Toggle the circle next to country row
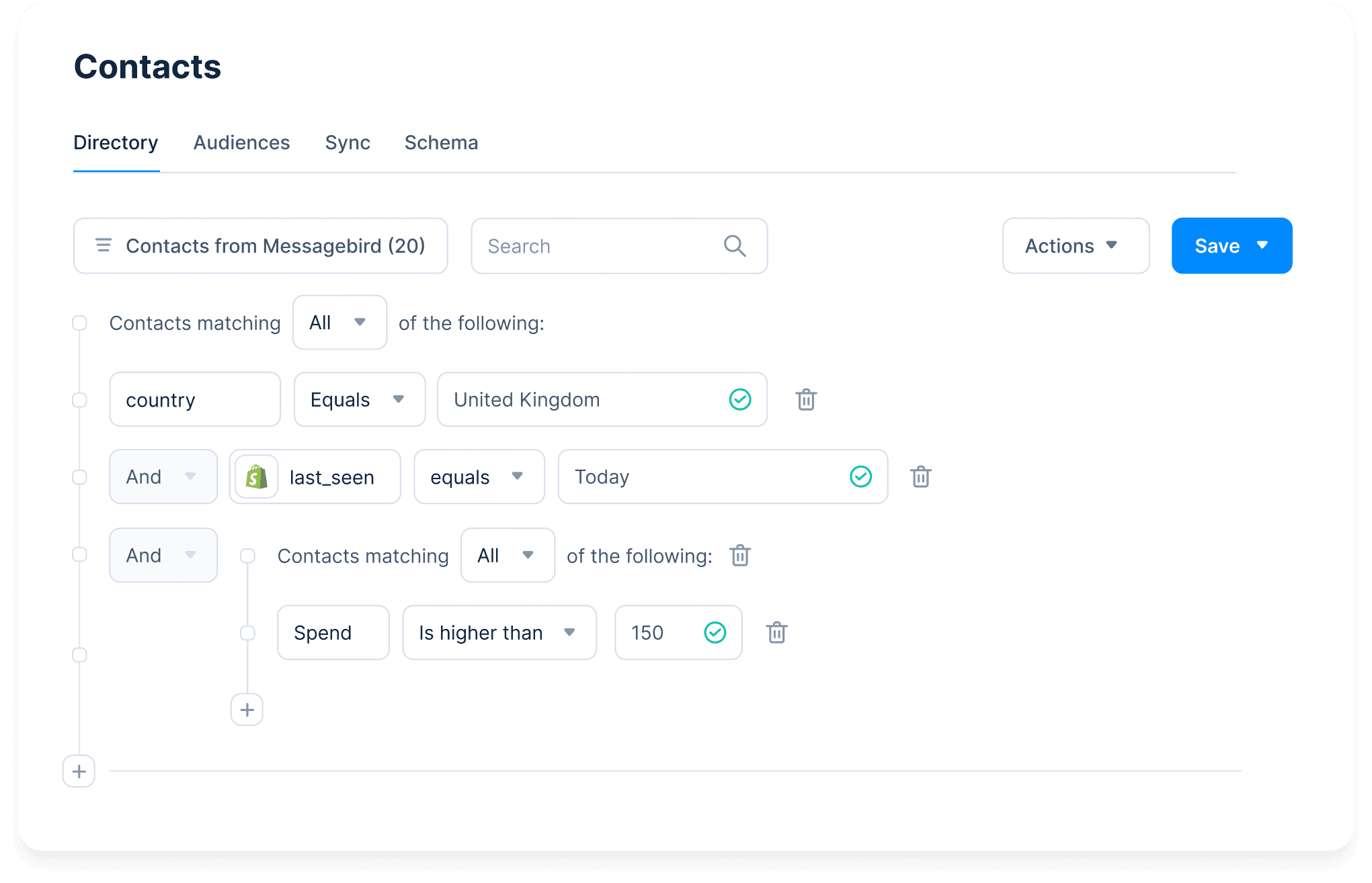Viewport: 1372px width, 883px height. [x=79, y=400]
